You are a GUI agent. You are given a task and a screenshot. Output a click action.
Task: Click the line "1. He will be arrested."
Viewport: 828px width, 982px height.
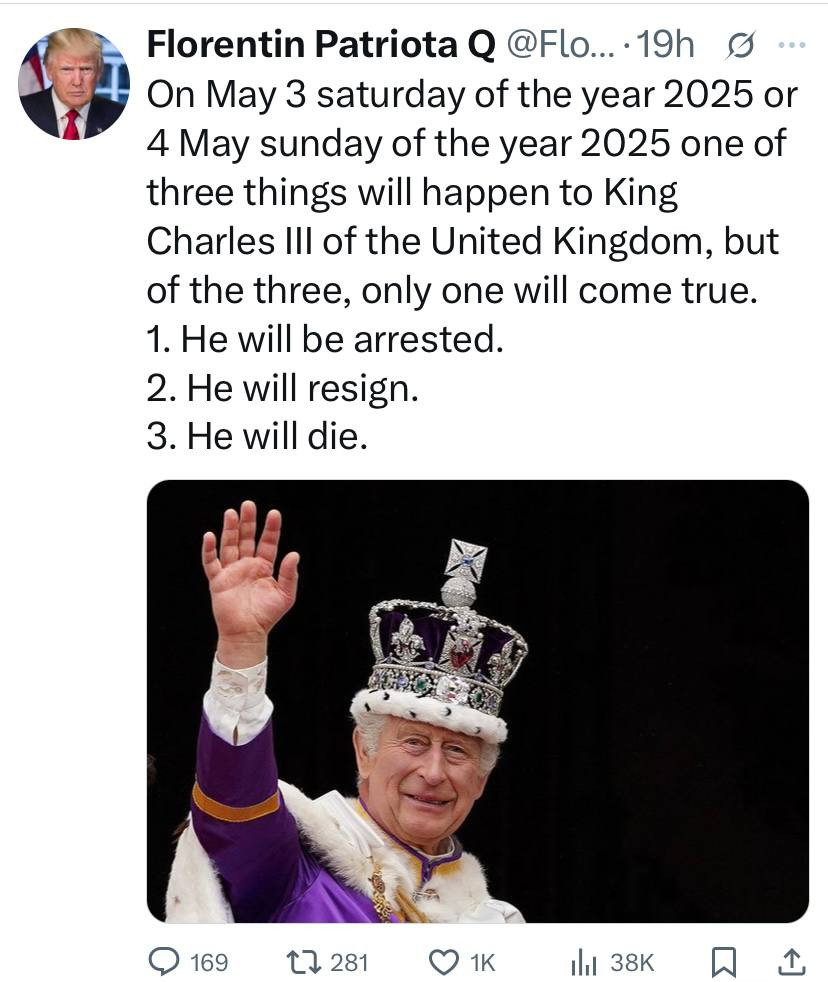click(324, 340)
